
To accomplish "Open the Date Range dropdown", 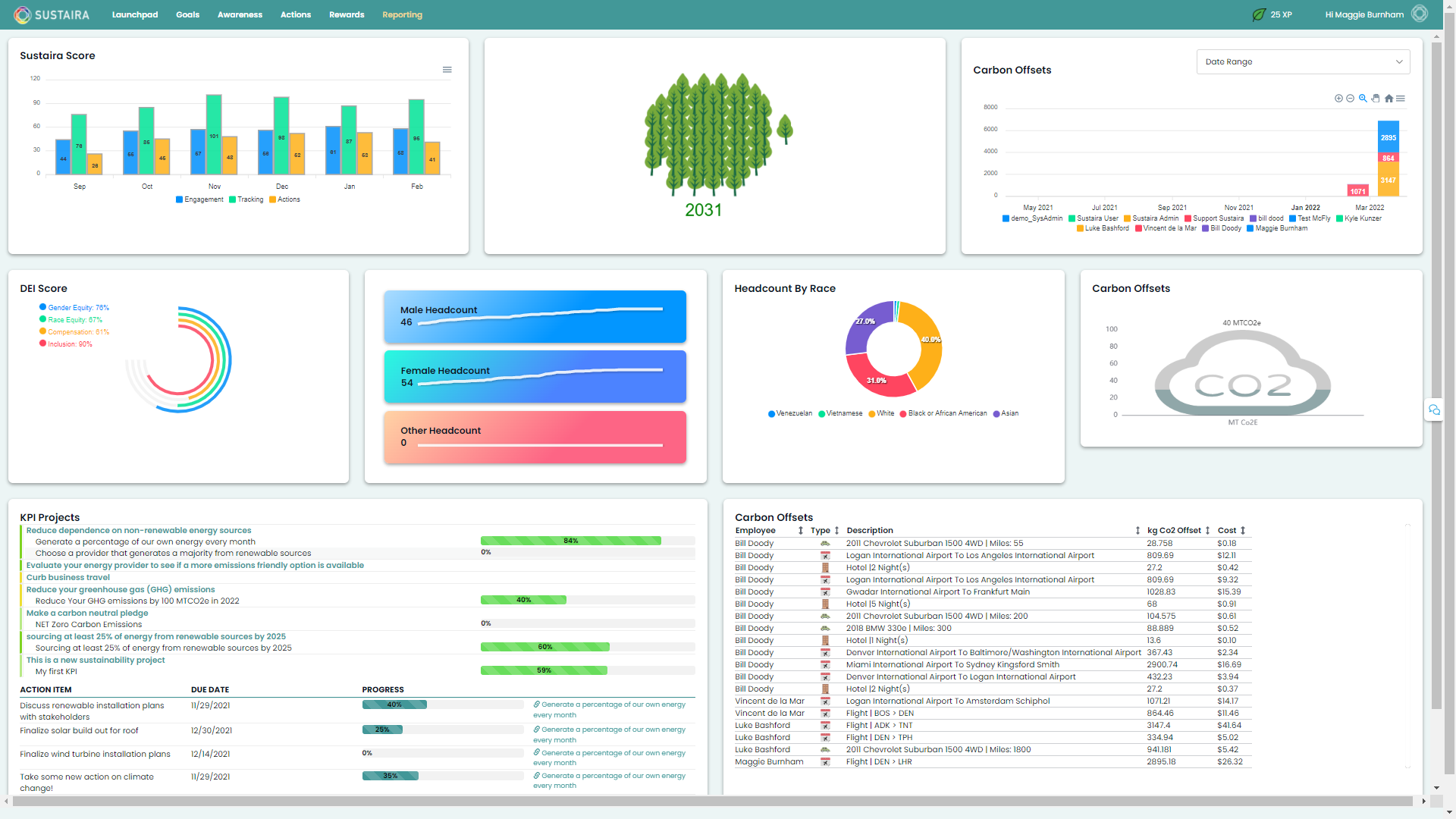I will 1303,62.
